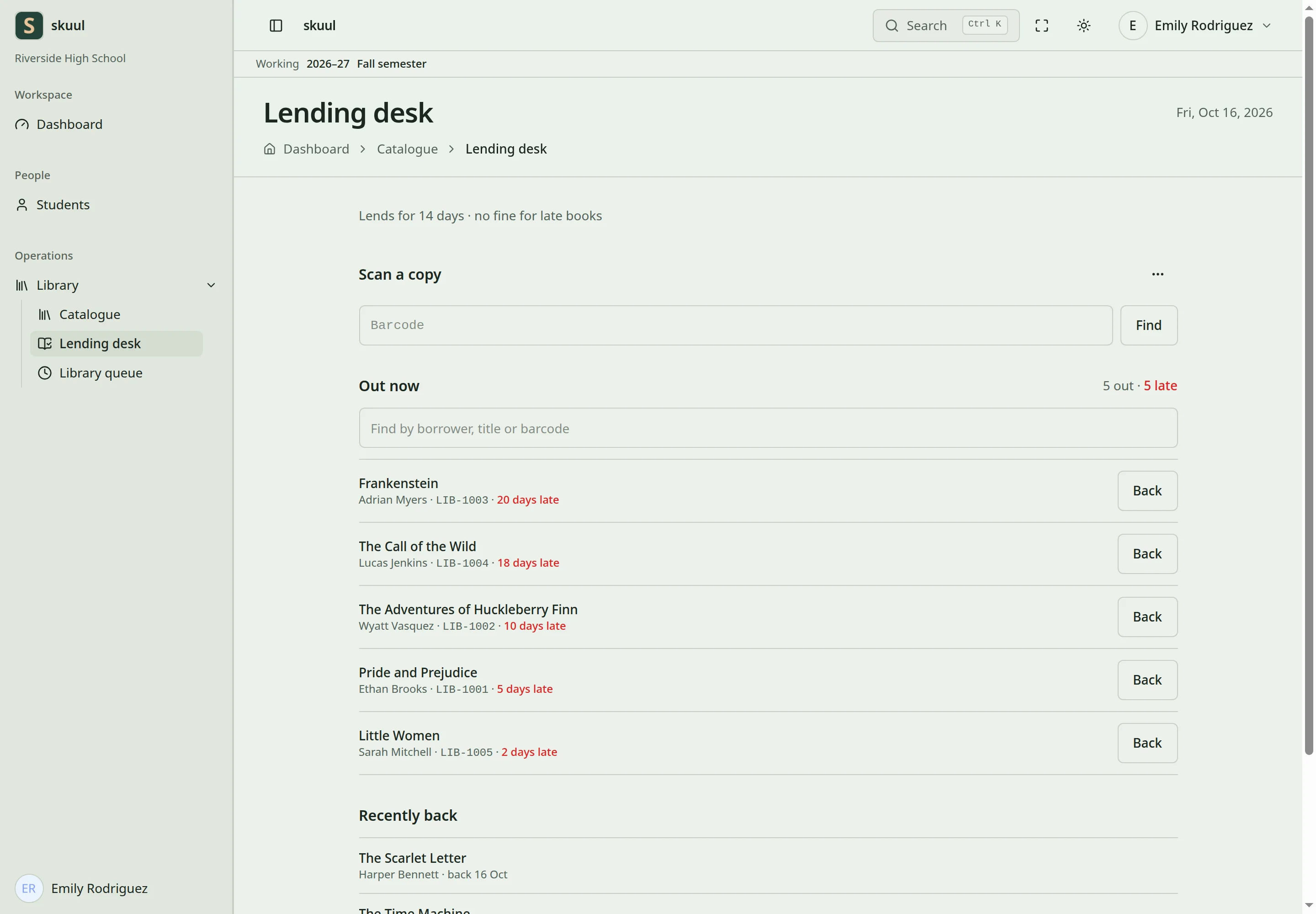Click the Ctrl K shortcut badge
Screen dimensions: 1316x914
point(984,25)
